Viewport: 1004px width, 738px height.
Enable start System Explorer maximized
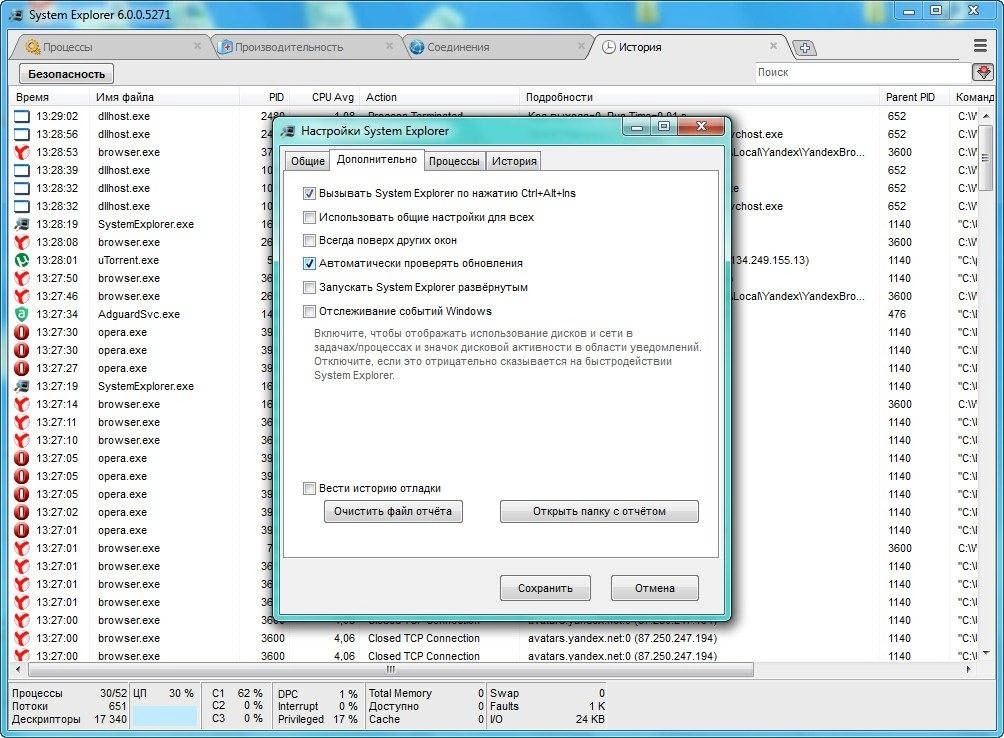coord(309,287)
